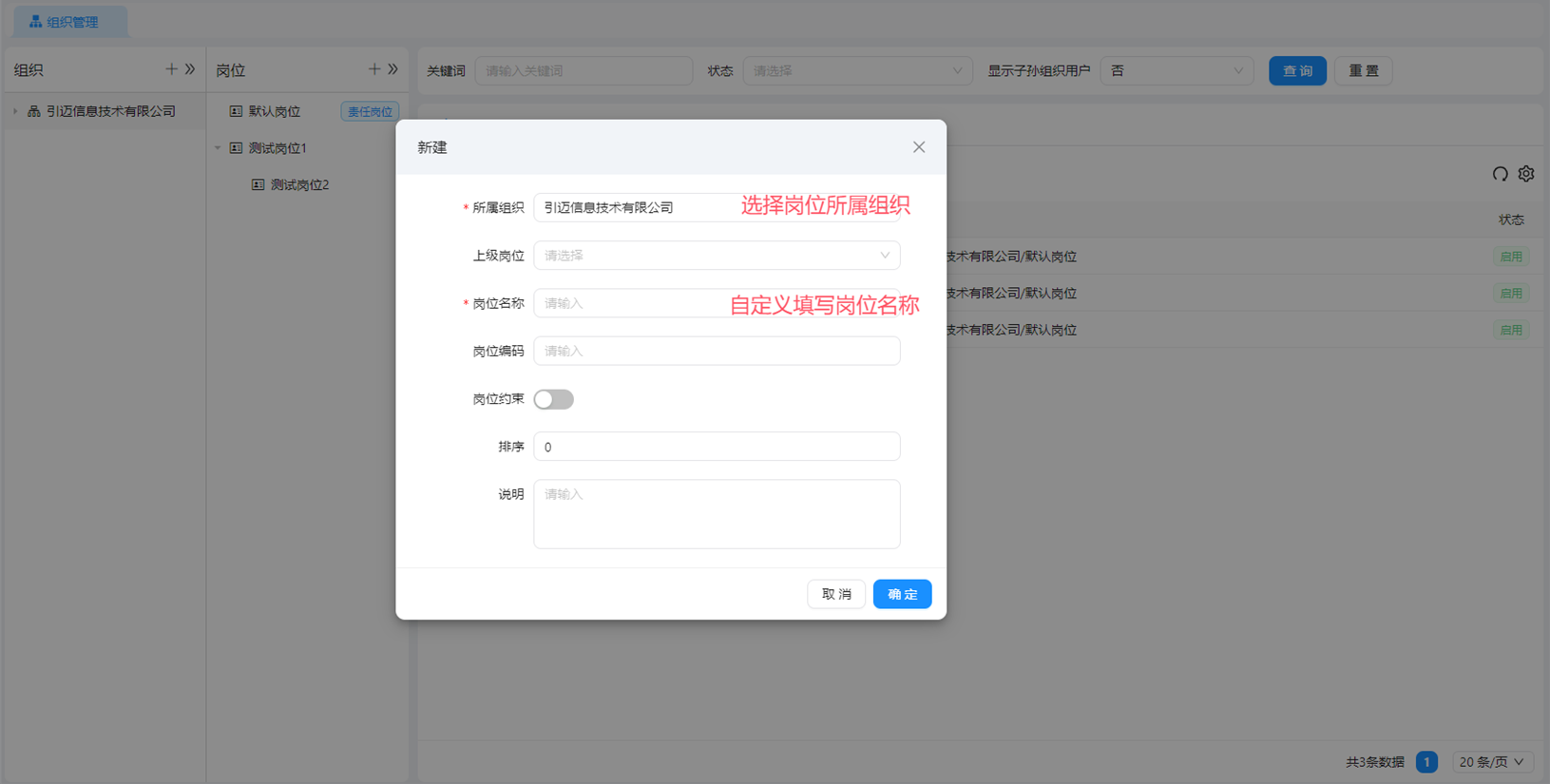Collapse the 组织 panel with double-arrow icon

tap(190, 69)
